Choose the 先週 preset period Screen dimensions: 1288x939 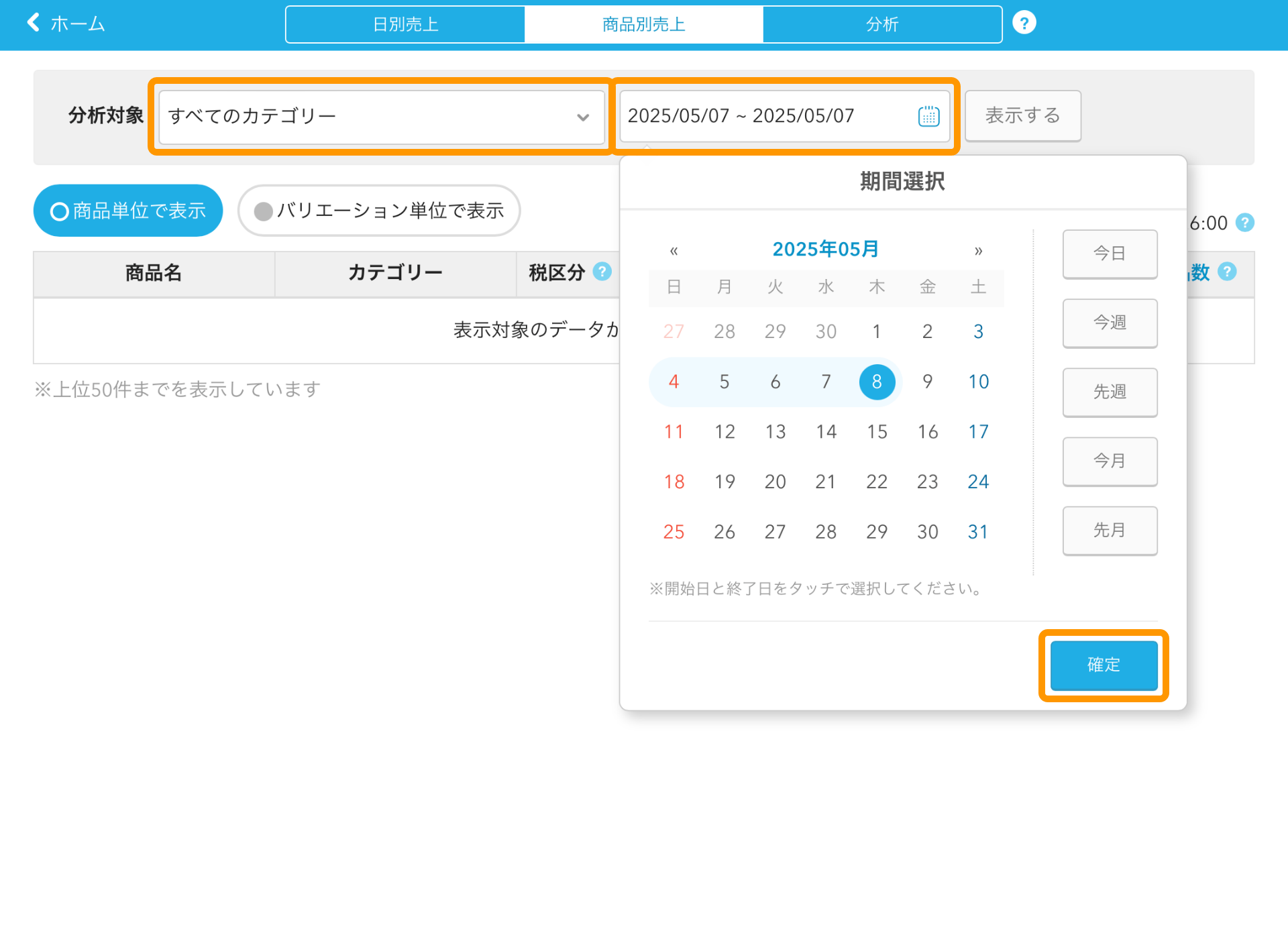(1110, 392)
